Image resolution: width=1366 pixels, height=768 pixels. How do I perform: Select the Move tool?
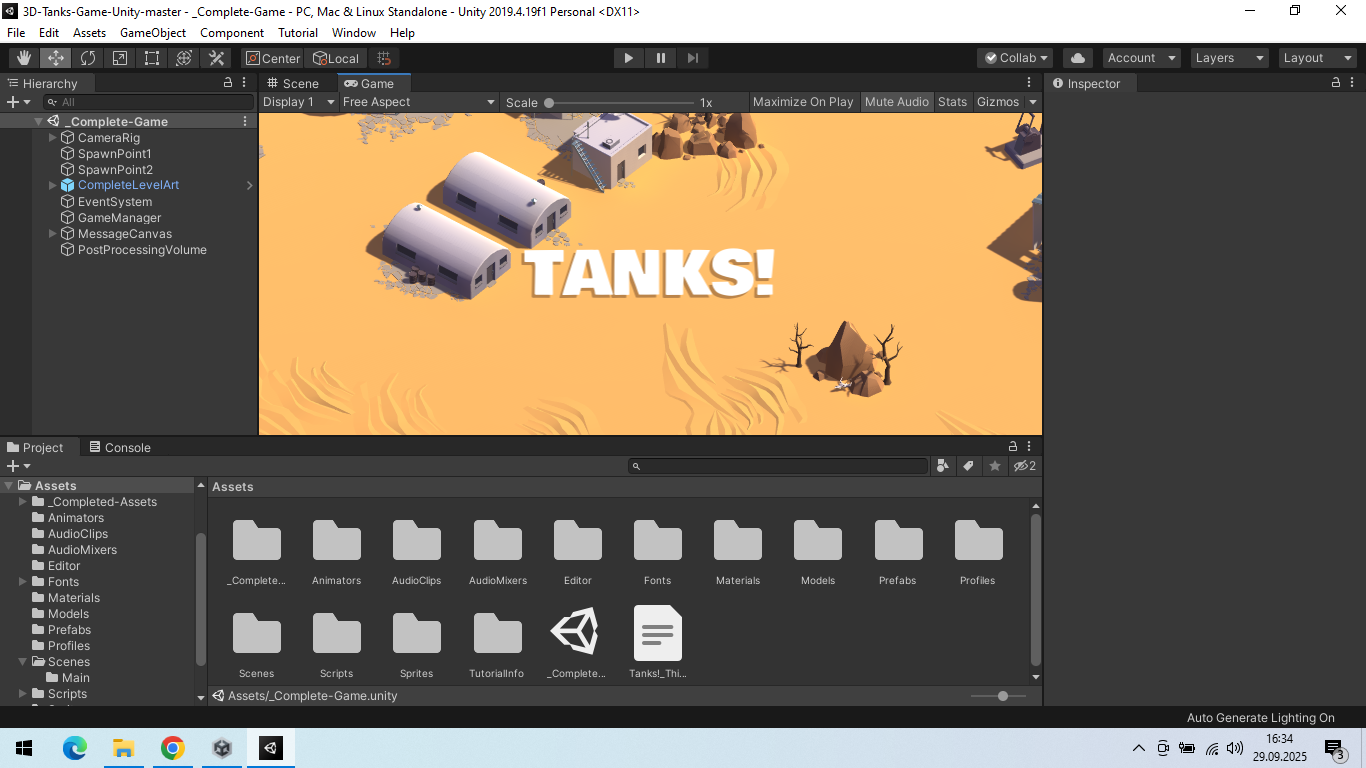pos(56,58)
